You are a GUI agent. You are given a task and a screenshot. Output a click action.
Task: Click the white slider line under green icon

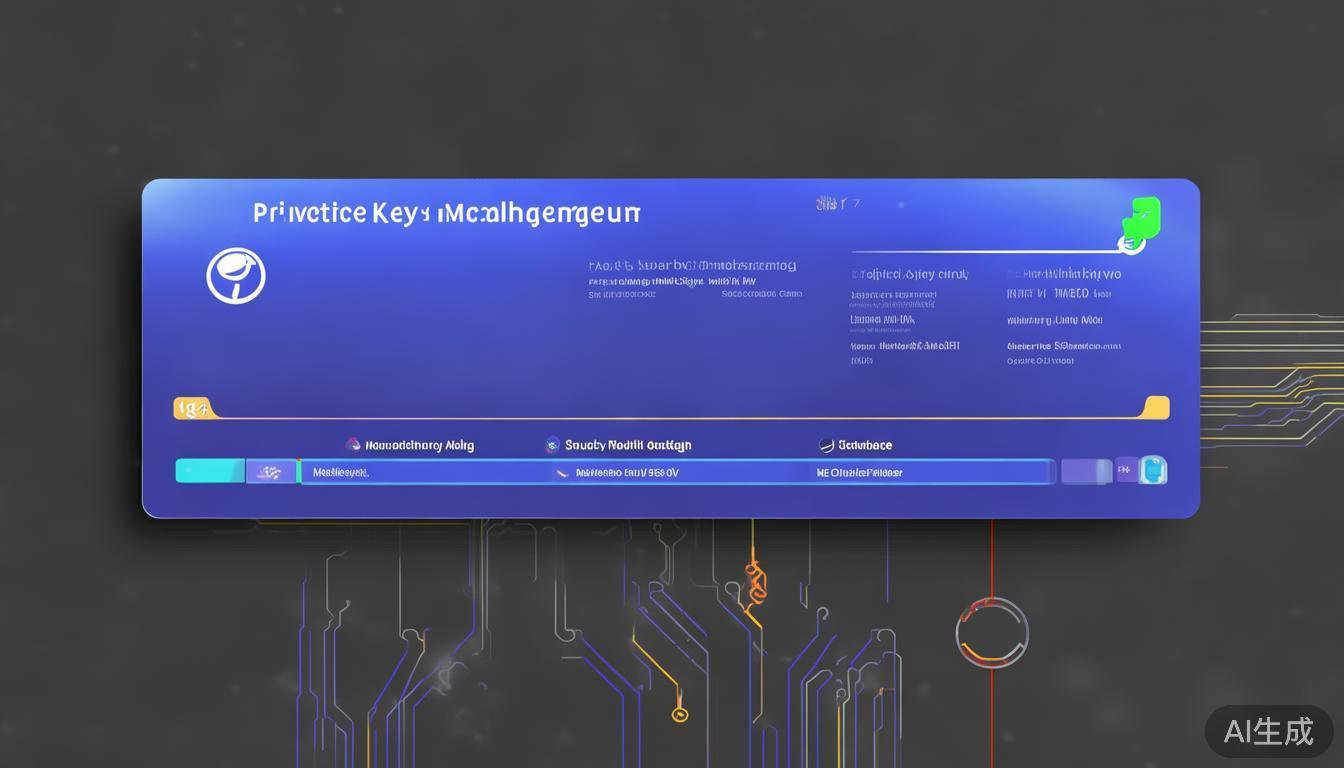[x=985, y=251]
